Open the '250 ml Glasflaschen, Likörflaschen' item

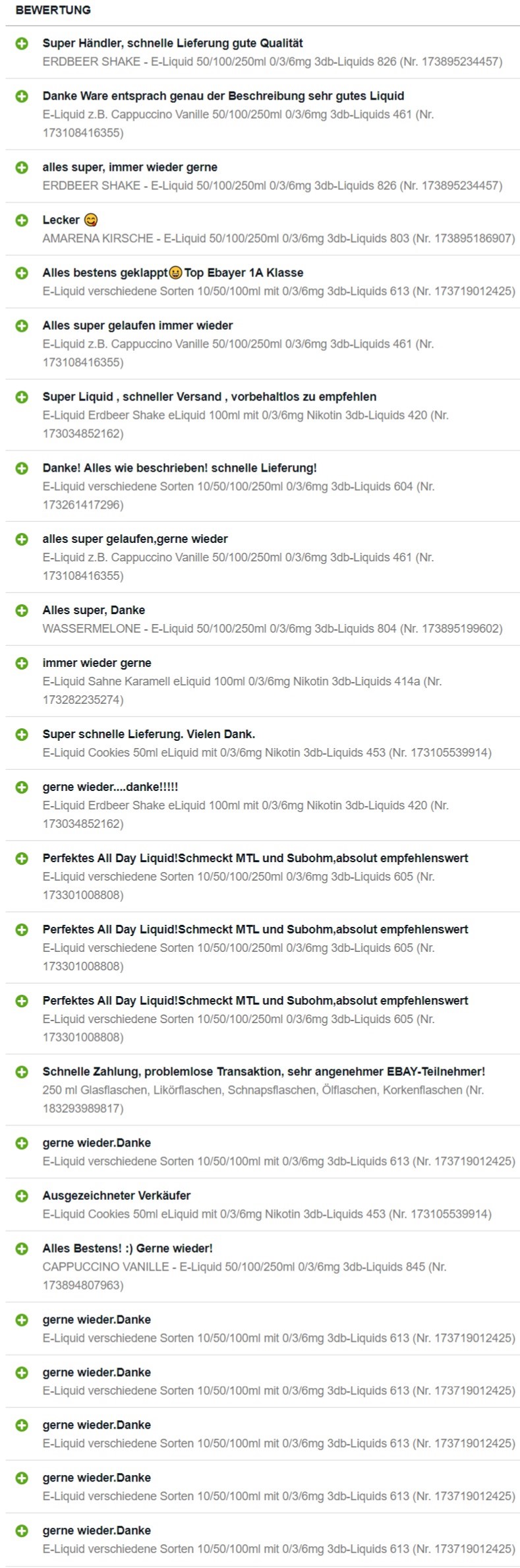tap(264, 1100)
